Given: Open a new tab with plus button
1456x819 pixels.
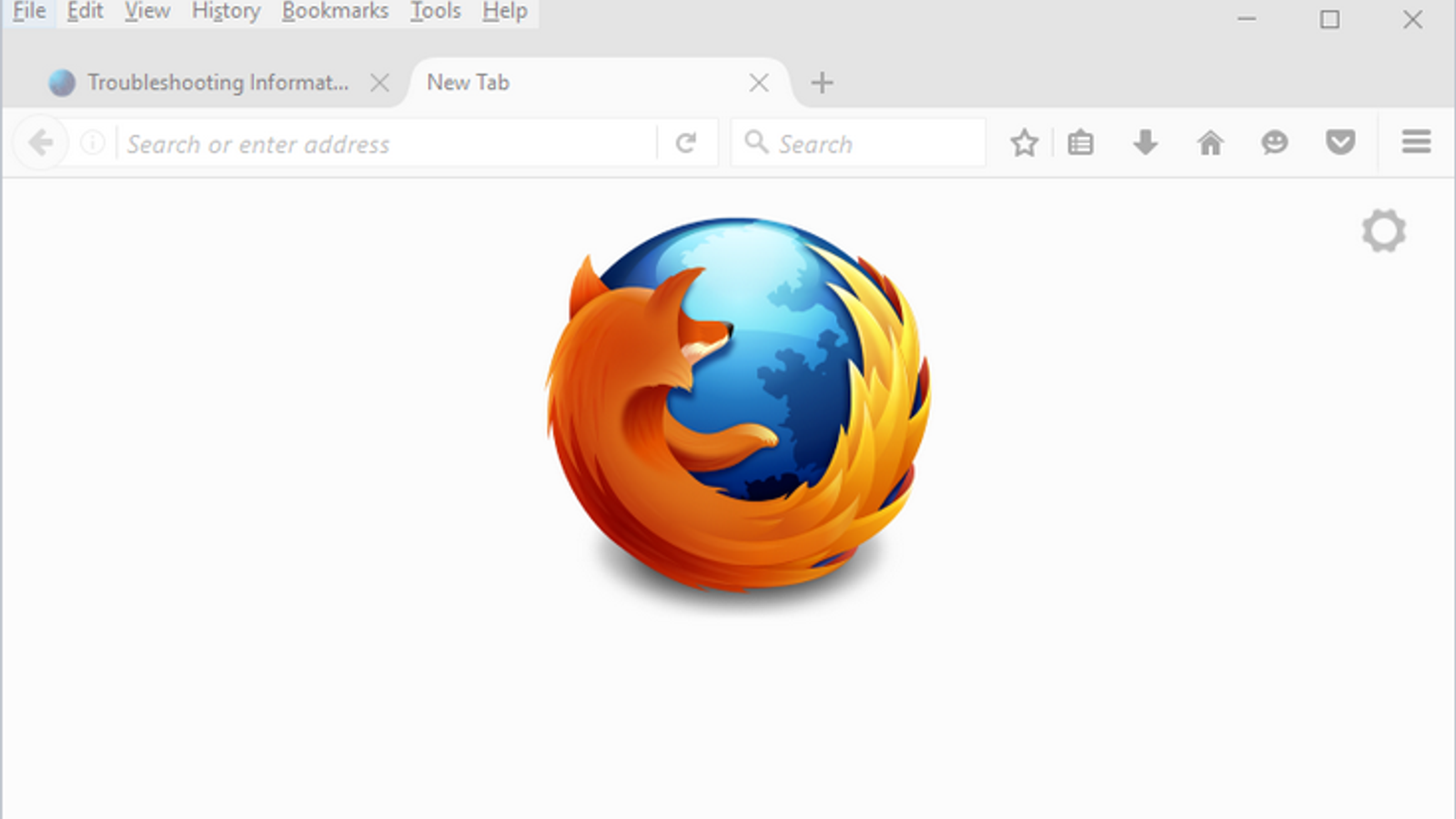Looking at the screenshot, I should pyautogui.click(x=822, y=83).
